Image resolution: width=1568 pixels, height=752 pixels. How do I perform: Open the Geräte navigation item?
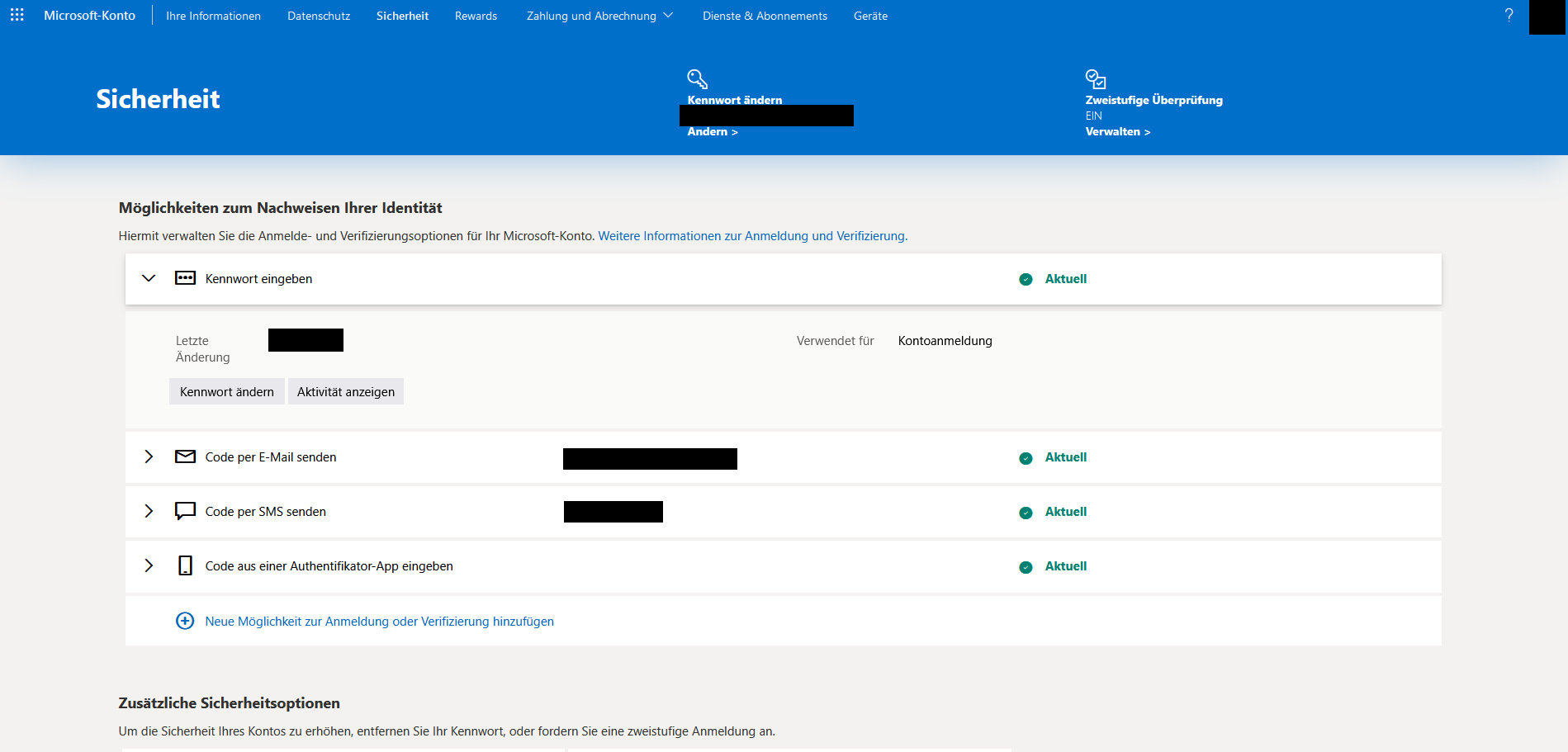870,16
